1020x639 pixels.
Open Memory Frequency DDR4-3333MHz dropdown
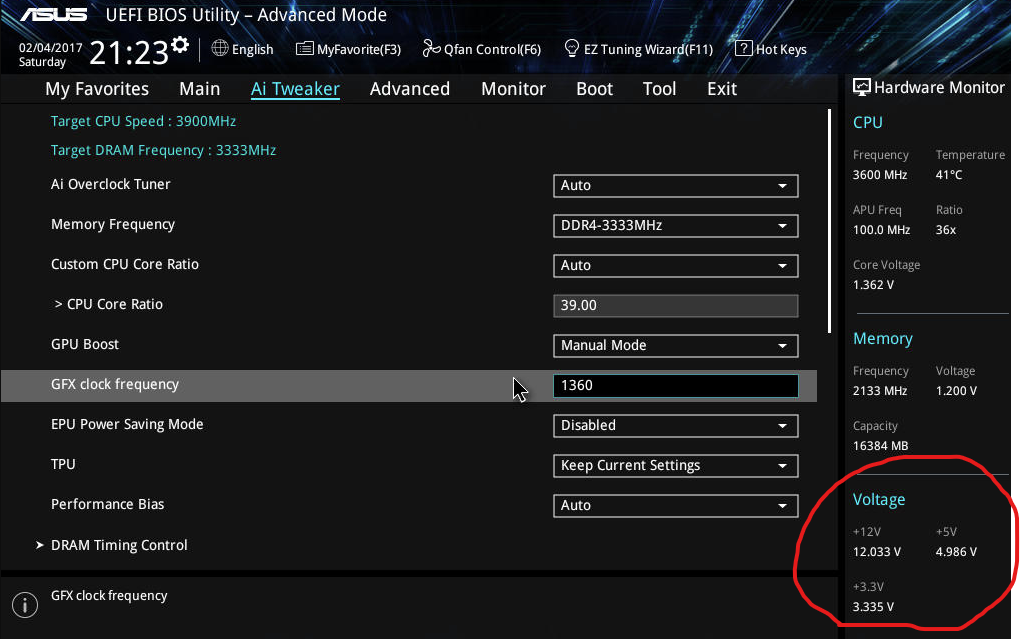pos(675,225)
